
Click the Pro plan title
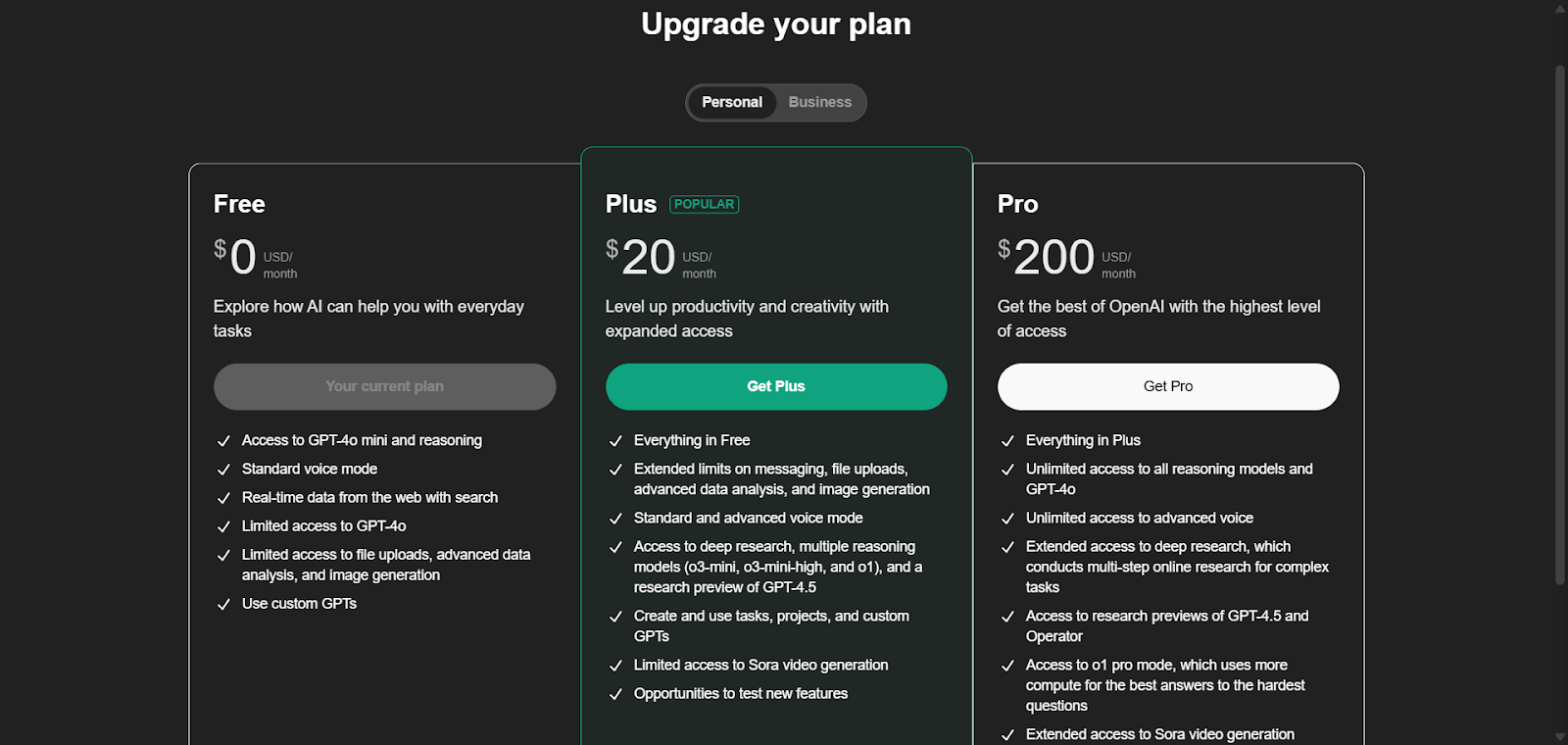tap(1017, 204)
